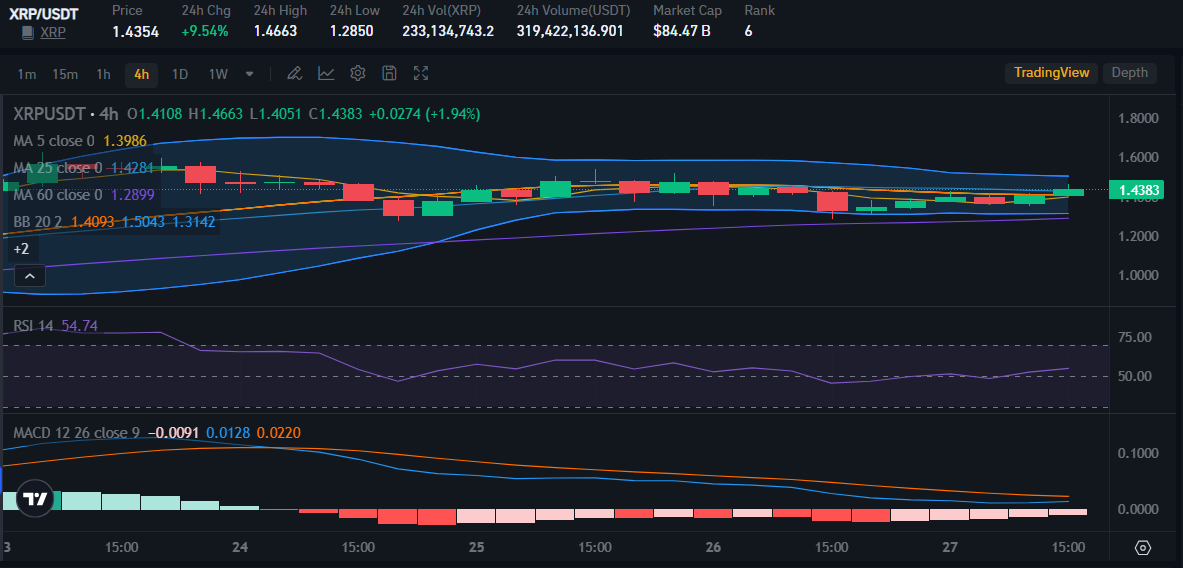Click the XRPUSDT 4h chart legend
Image resolution: width=1183 pixels, height=568 pixels.
tap(66, 114)
